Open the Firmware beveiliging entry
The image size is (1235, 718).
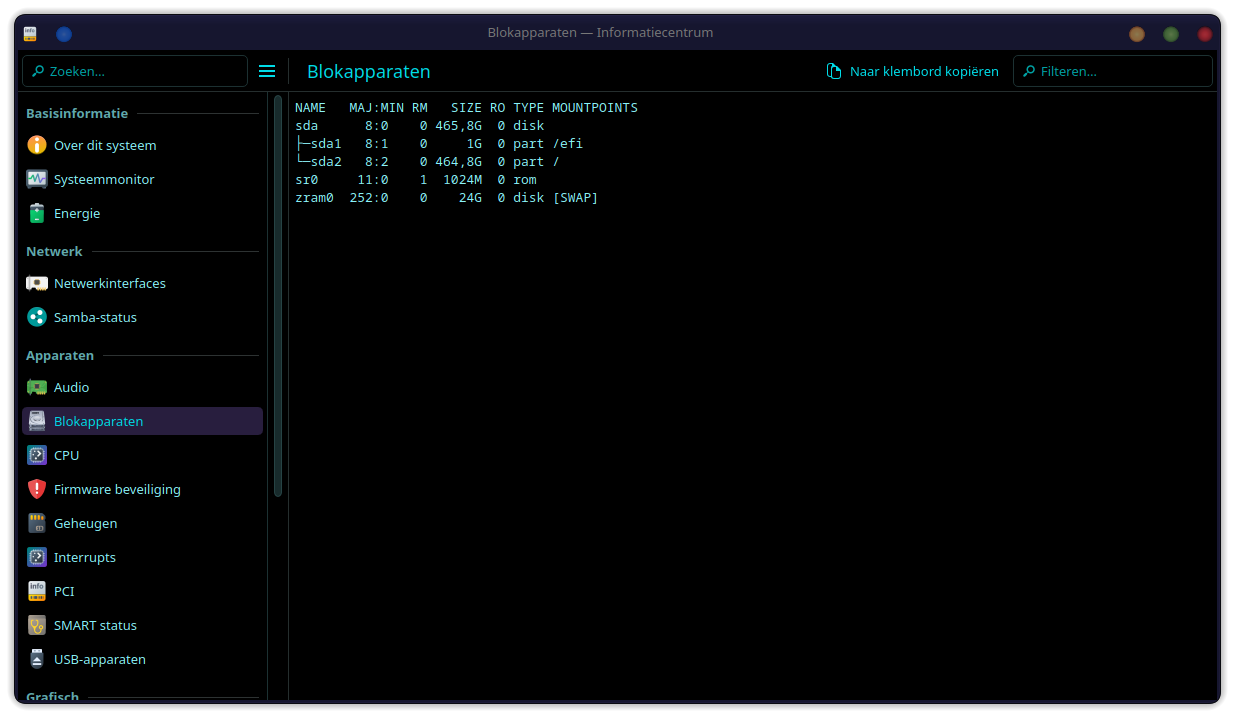(142, 489)
